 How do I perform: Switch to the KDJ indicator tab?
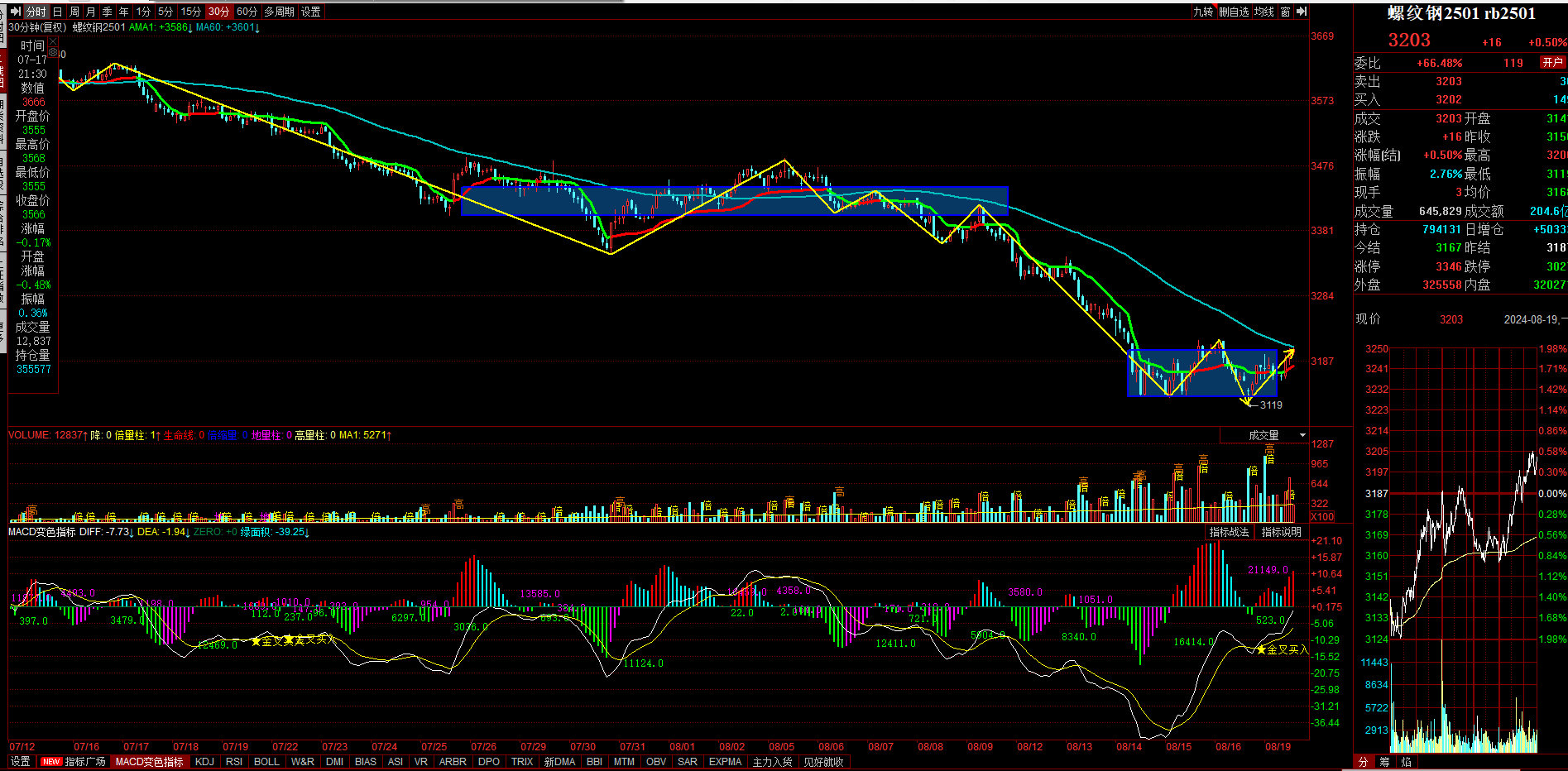click(204, 762)
